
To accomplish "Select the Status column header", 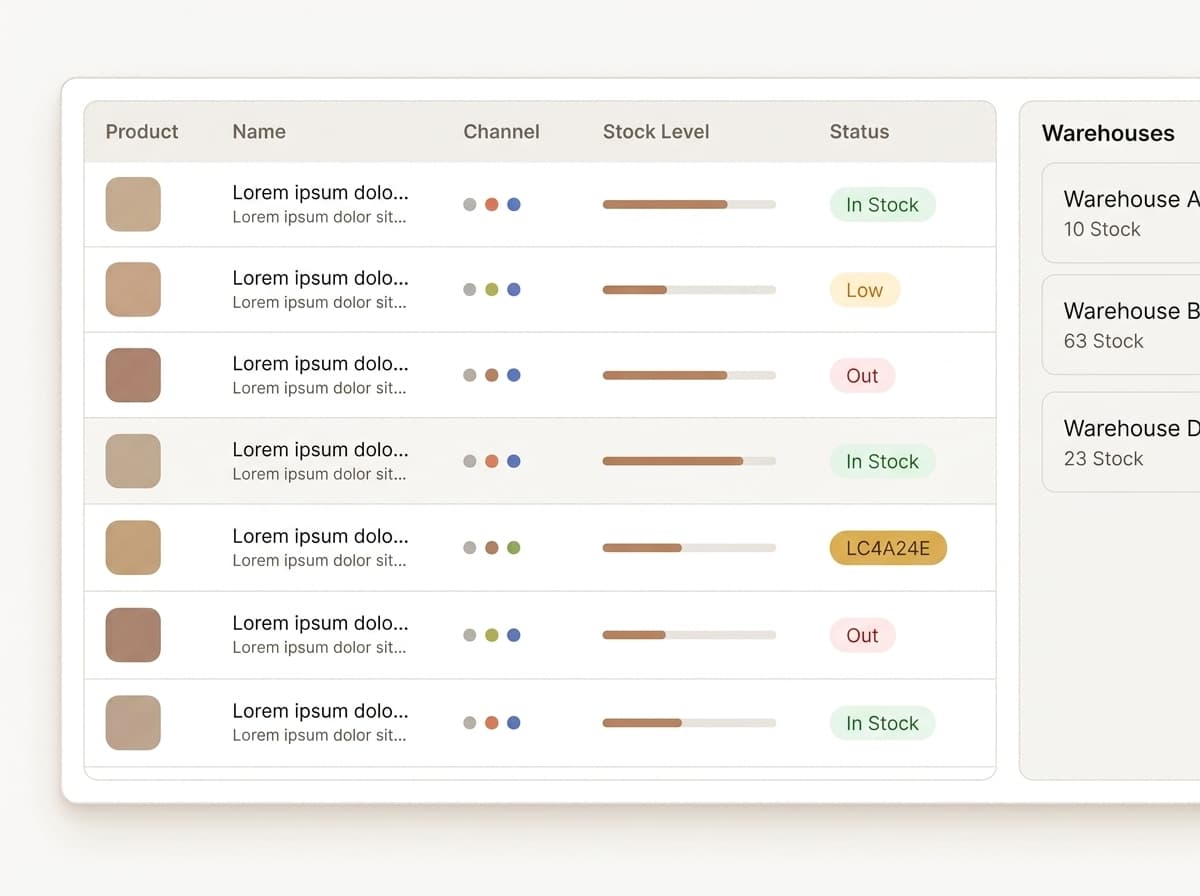I will pos(858,131).
